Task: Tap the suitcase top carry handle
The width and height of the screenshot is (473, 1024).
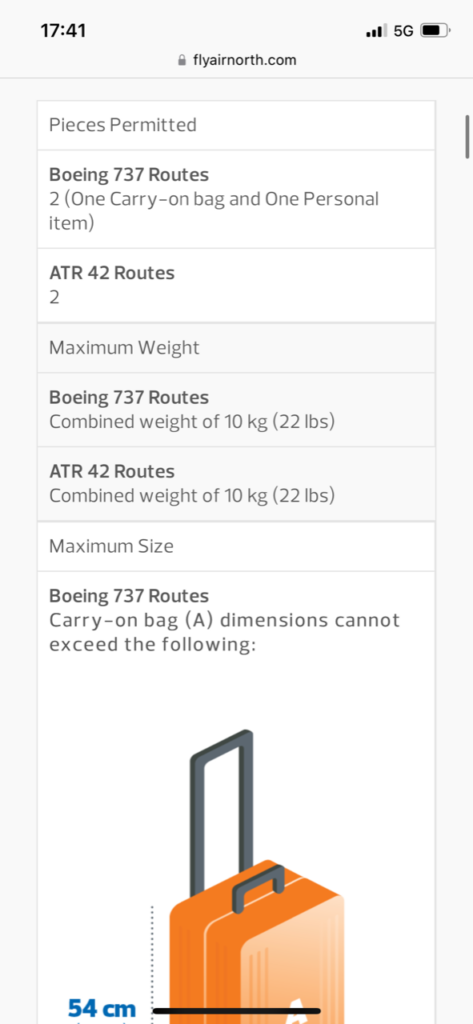Action: pyautogui.click(x=259, y=888)
